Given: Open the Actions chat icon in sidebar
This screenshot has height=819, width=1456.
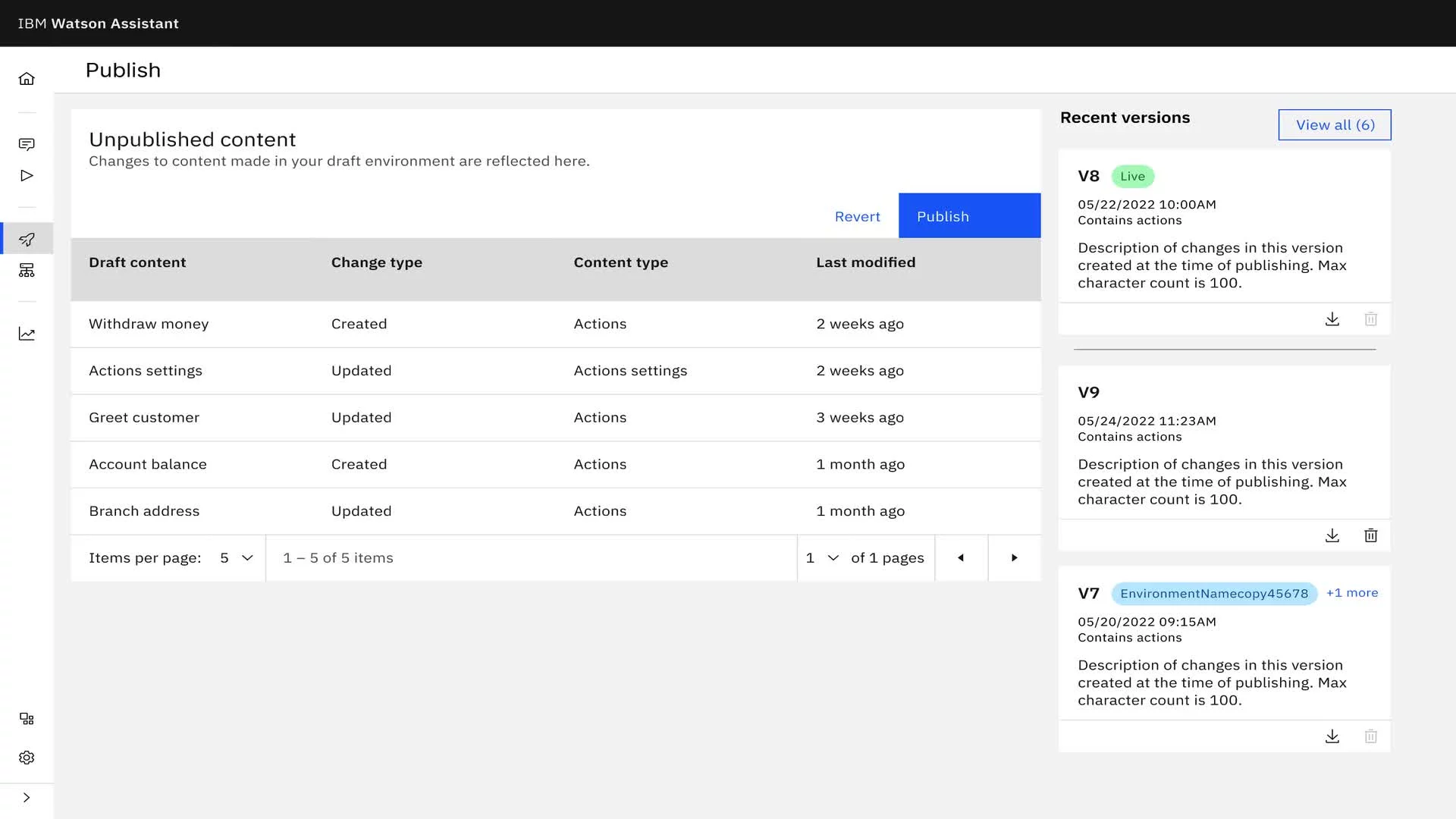Looking at the screenshot, I should pyautogui.click(x=27, y=144).
